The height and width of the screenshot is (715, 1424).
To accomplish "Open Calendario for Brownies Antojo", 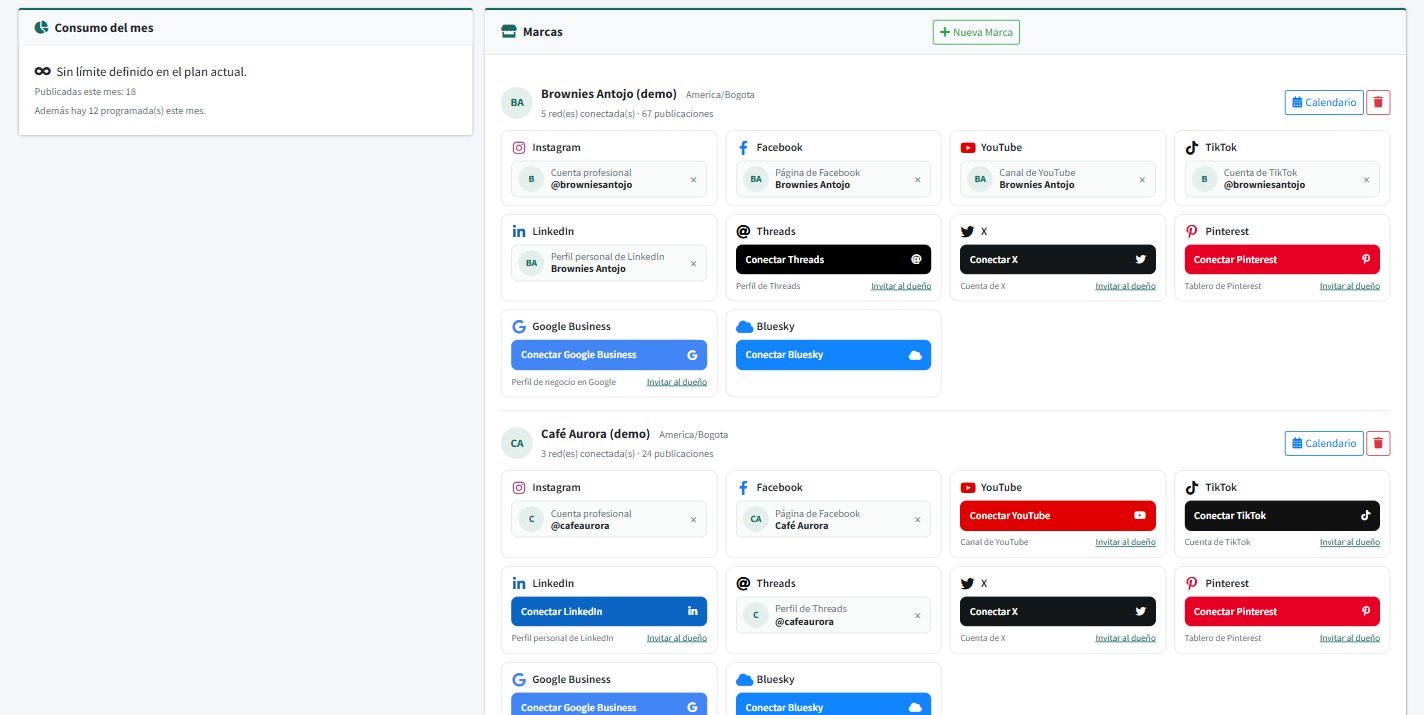I will tap(1324, 102).
